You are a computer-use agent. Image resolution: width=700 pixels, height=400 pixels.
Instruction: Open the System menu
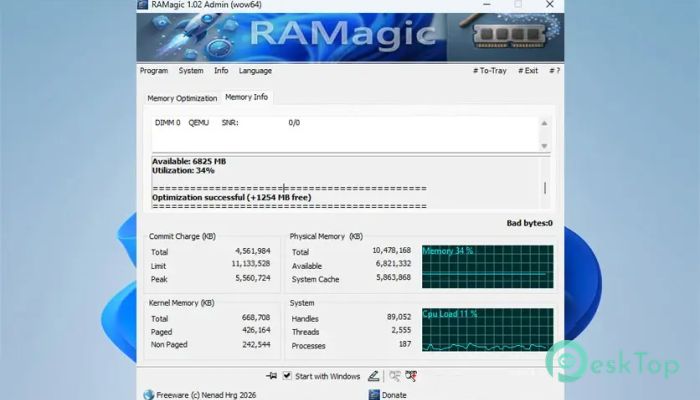pyautogui.click(x=191, y=71)
